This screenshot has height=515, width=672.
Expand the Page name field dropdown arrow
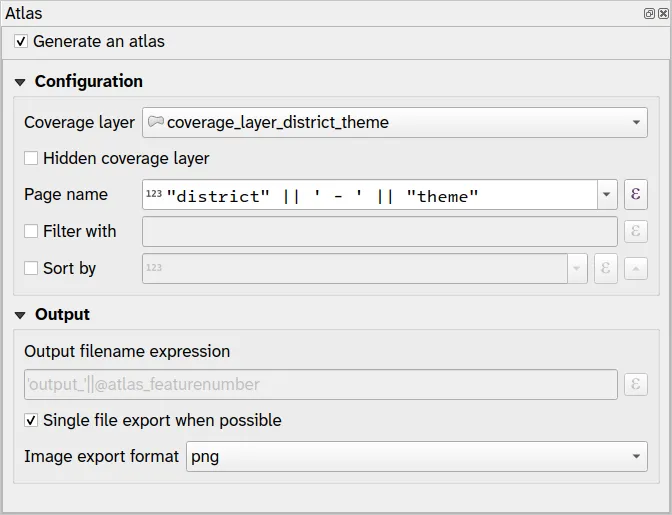(x=606, y=195)
